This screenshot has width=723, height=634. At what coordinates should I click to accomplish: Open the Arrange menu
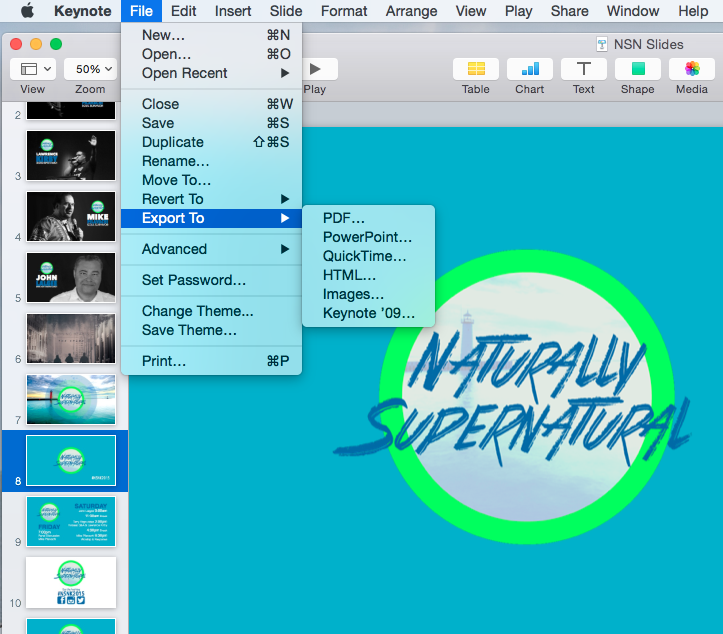point(411,11)
